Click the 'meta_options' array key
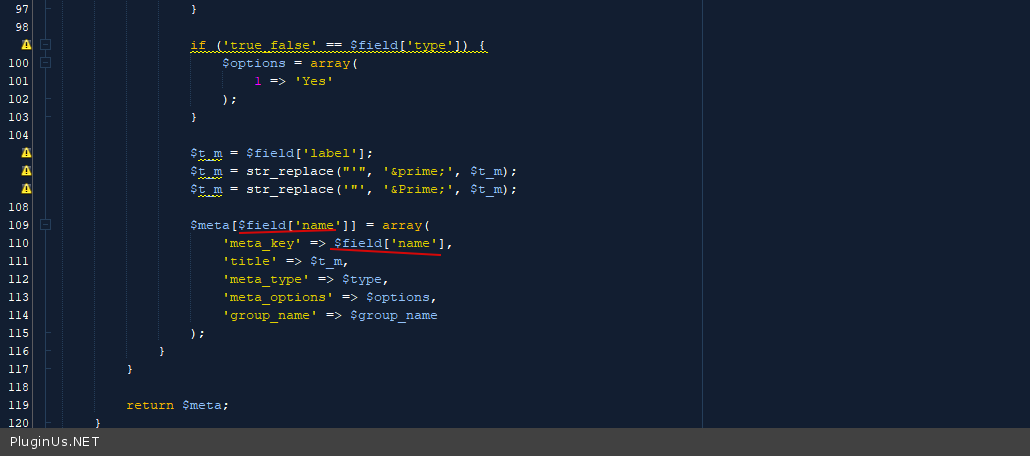Image resolution: width=1030 pixels, height=456 pixels. click(x=278, y=297)
